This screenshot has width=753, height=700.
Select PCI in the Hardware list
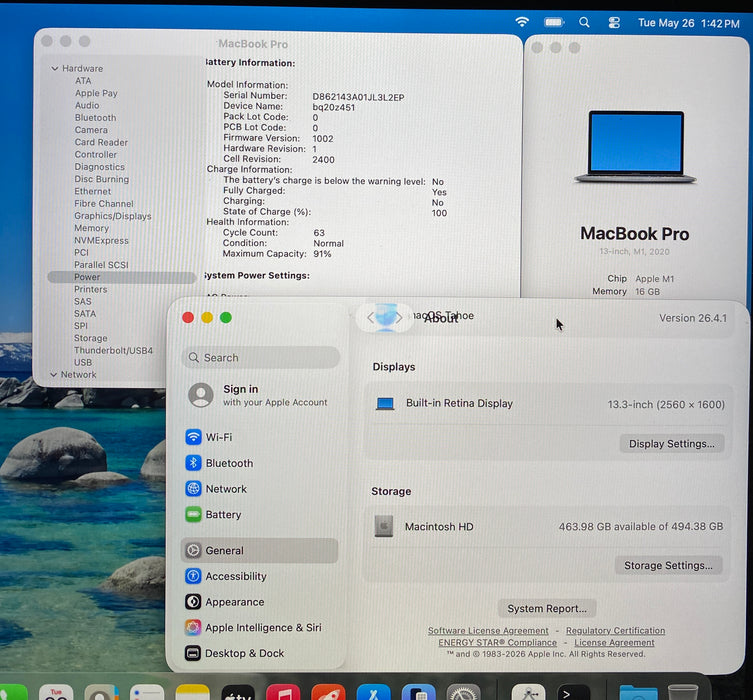tap(82, 253)
